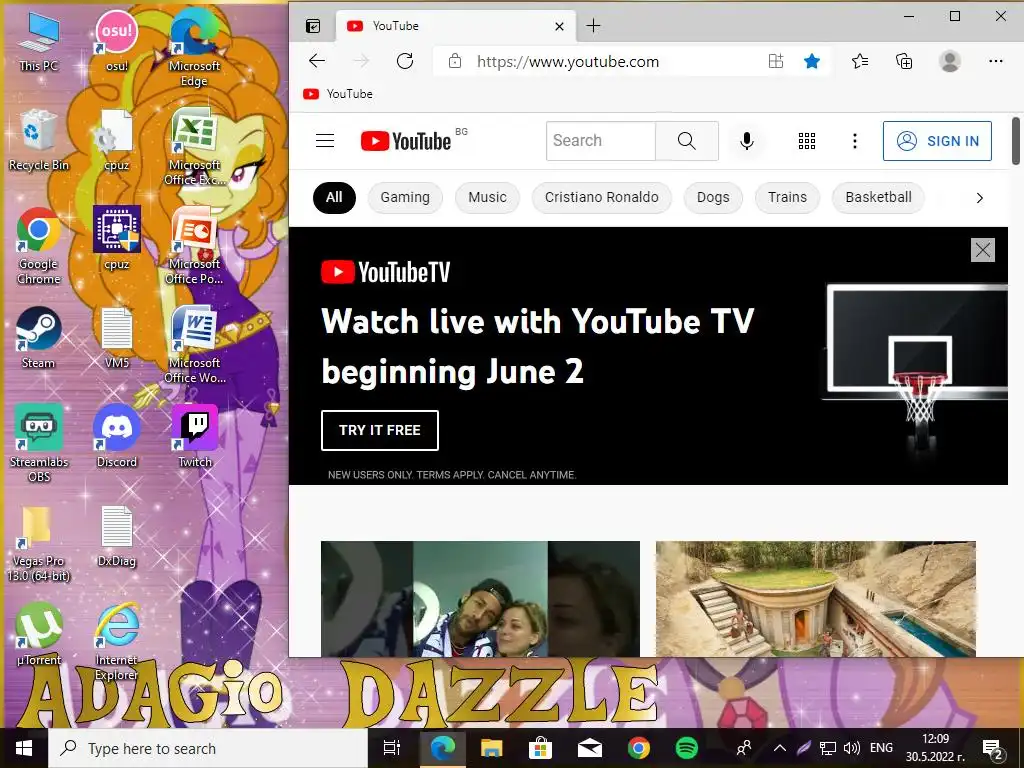Select the Vegas Pro 13.0 shortcut
Viewport: 1024px width, 768px height.
coord(39,545)
